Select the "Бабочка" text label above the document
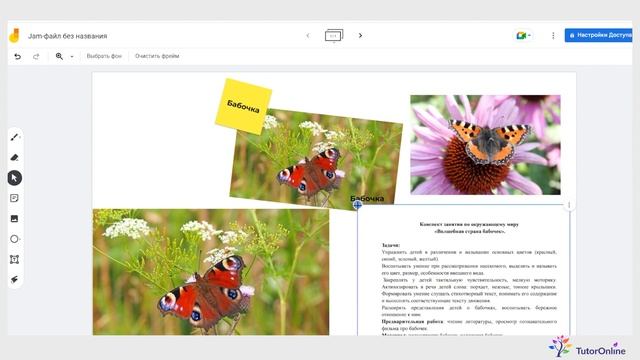This screenshot has width=640, height=360. click(x=367, y=198)
